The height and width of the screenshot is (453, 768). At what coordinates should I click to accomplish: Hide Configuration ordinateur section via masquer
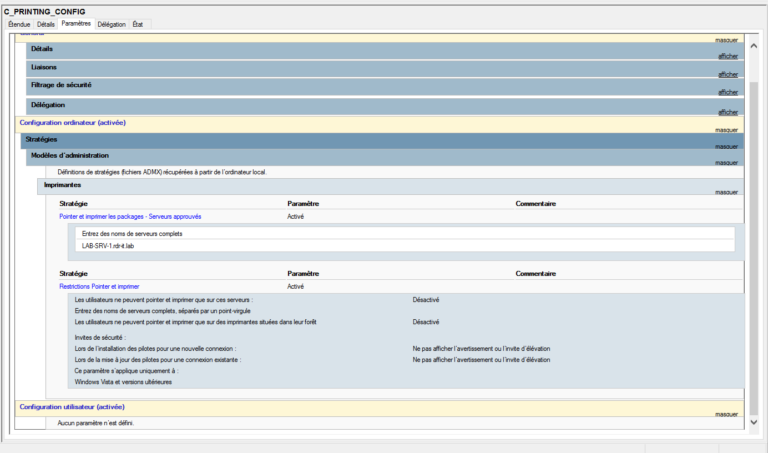click(x=726, y=130)
